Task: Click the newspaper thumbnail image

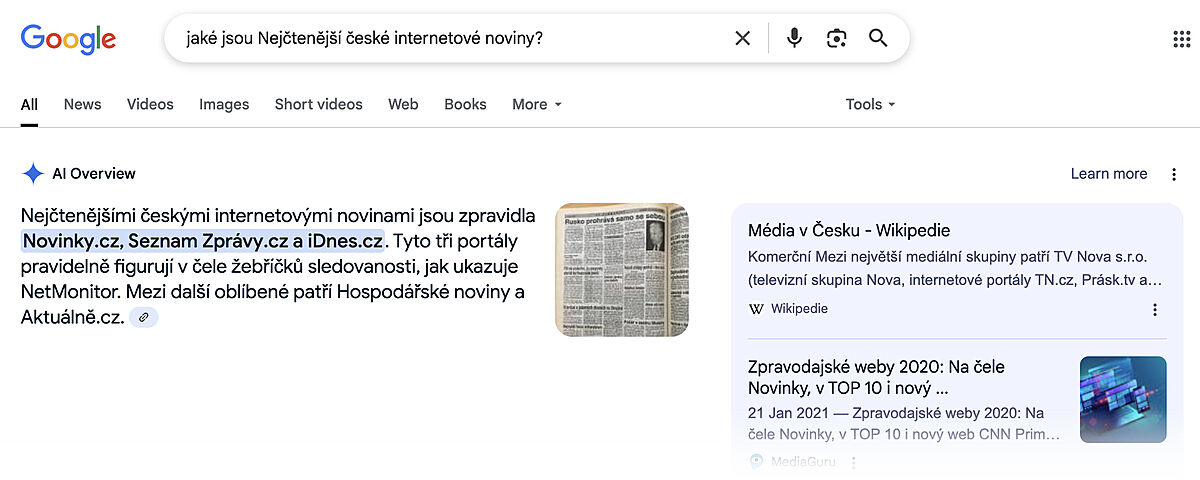Action: coord(622,269)
